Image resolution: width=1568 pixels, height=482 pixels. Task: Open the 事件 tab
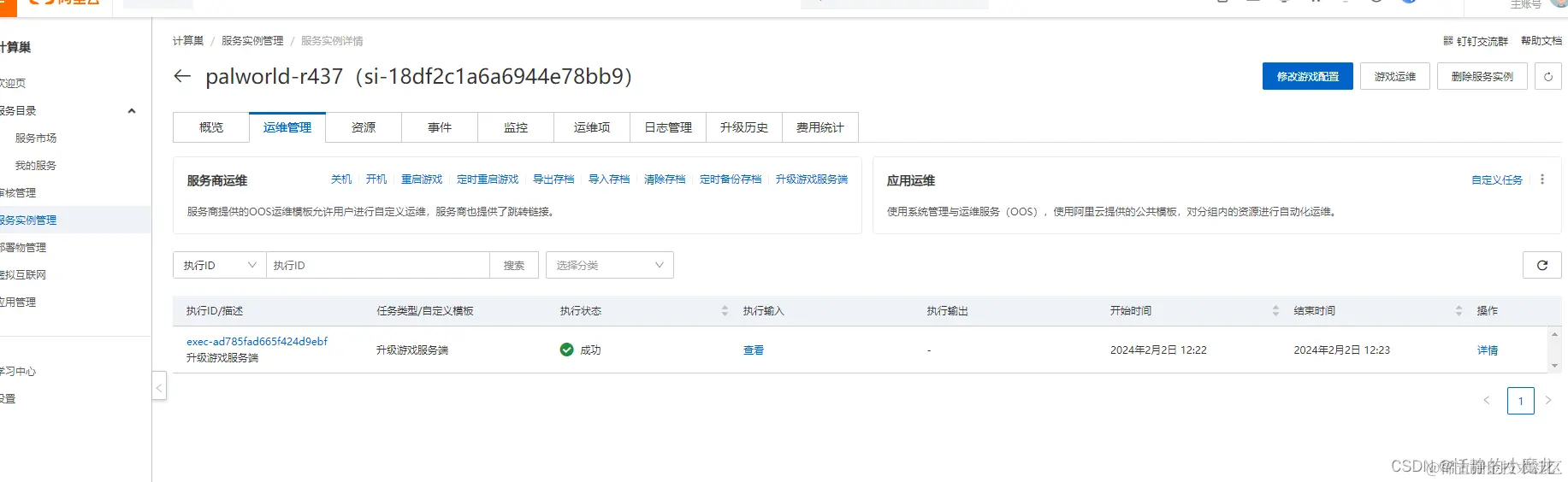click(440, 127)
